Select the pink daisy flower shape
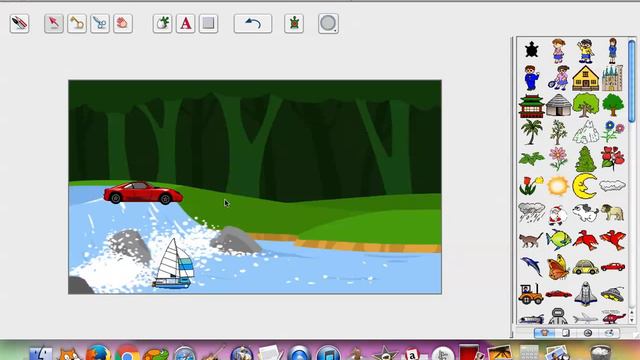This screenshot has width=640, height=360. [558, 159]
